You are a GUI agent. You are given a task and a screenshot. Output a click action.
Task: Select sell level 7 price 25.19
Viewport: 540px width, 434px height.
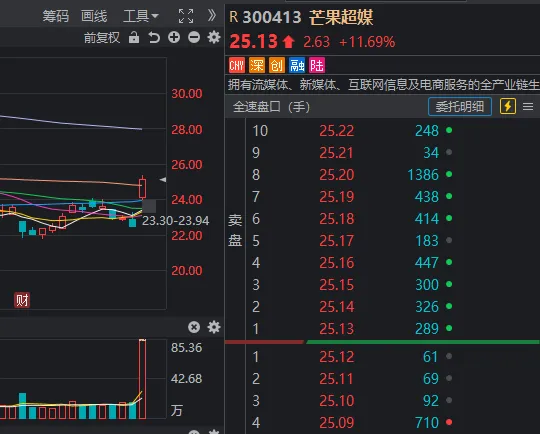(336, 197)
